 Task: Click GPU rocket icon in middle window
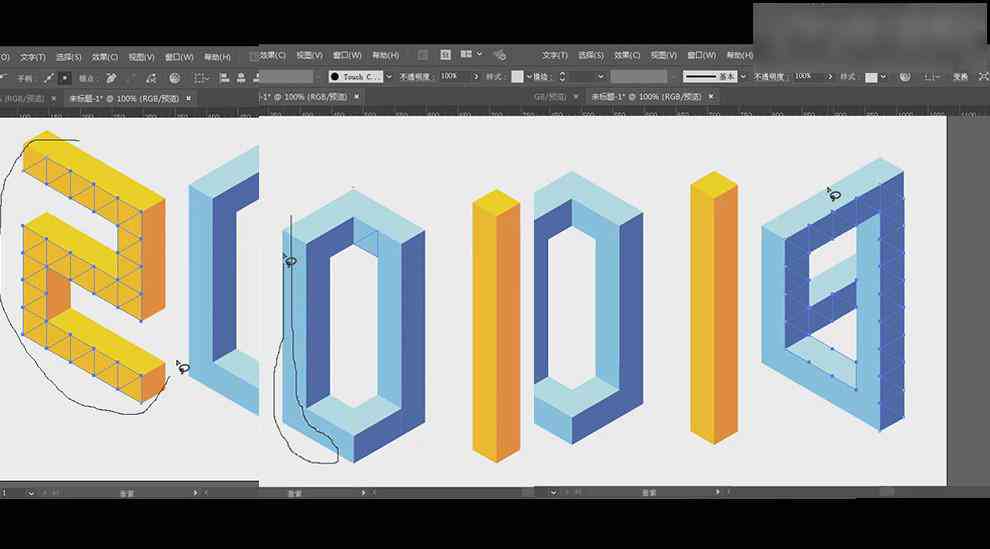click(x=499, y=56)
